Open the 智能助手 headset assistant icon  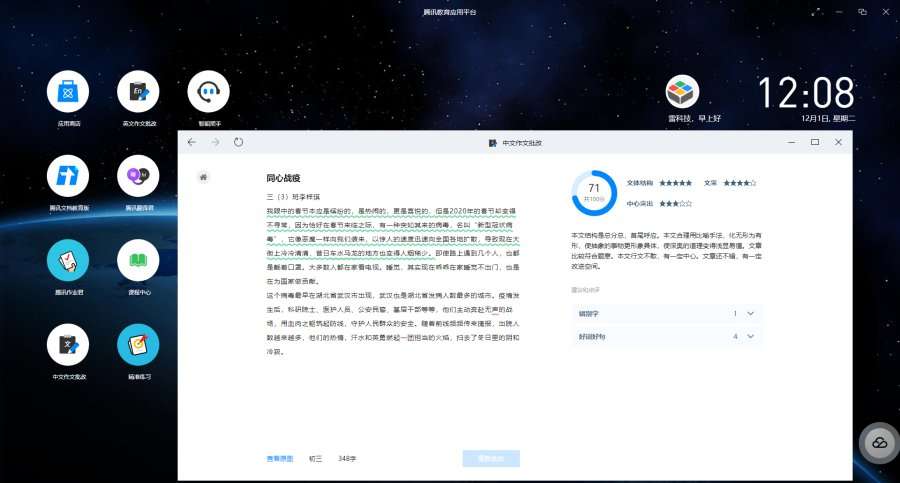[x=208, y=93]
